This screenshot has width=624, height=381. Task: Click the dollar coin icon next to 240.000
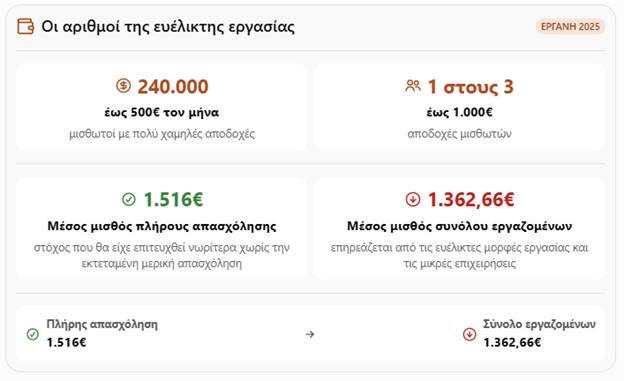(123, 86)
